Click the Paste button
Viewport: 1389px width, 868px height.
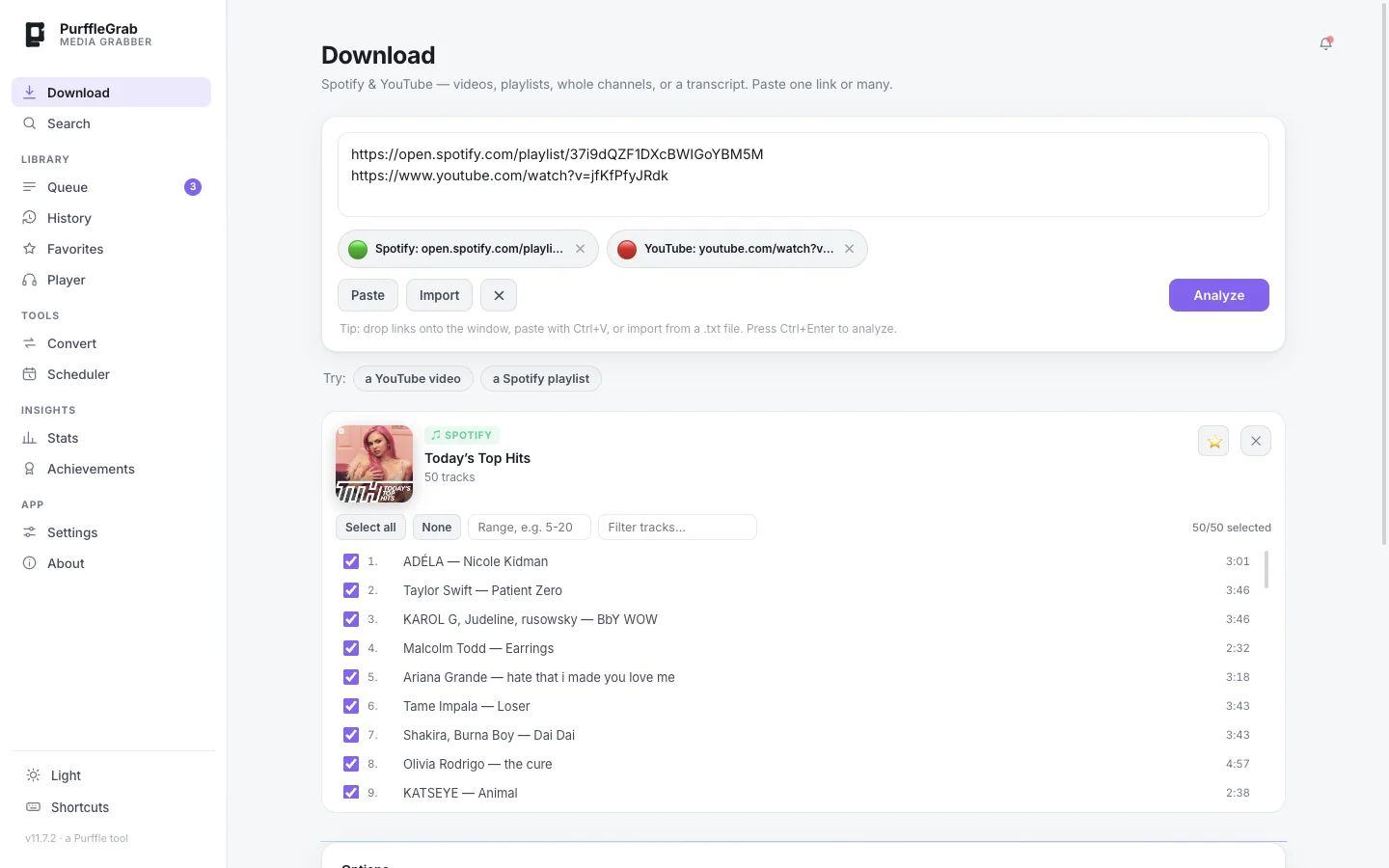[368, 295]
